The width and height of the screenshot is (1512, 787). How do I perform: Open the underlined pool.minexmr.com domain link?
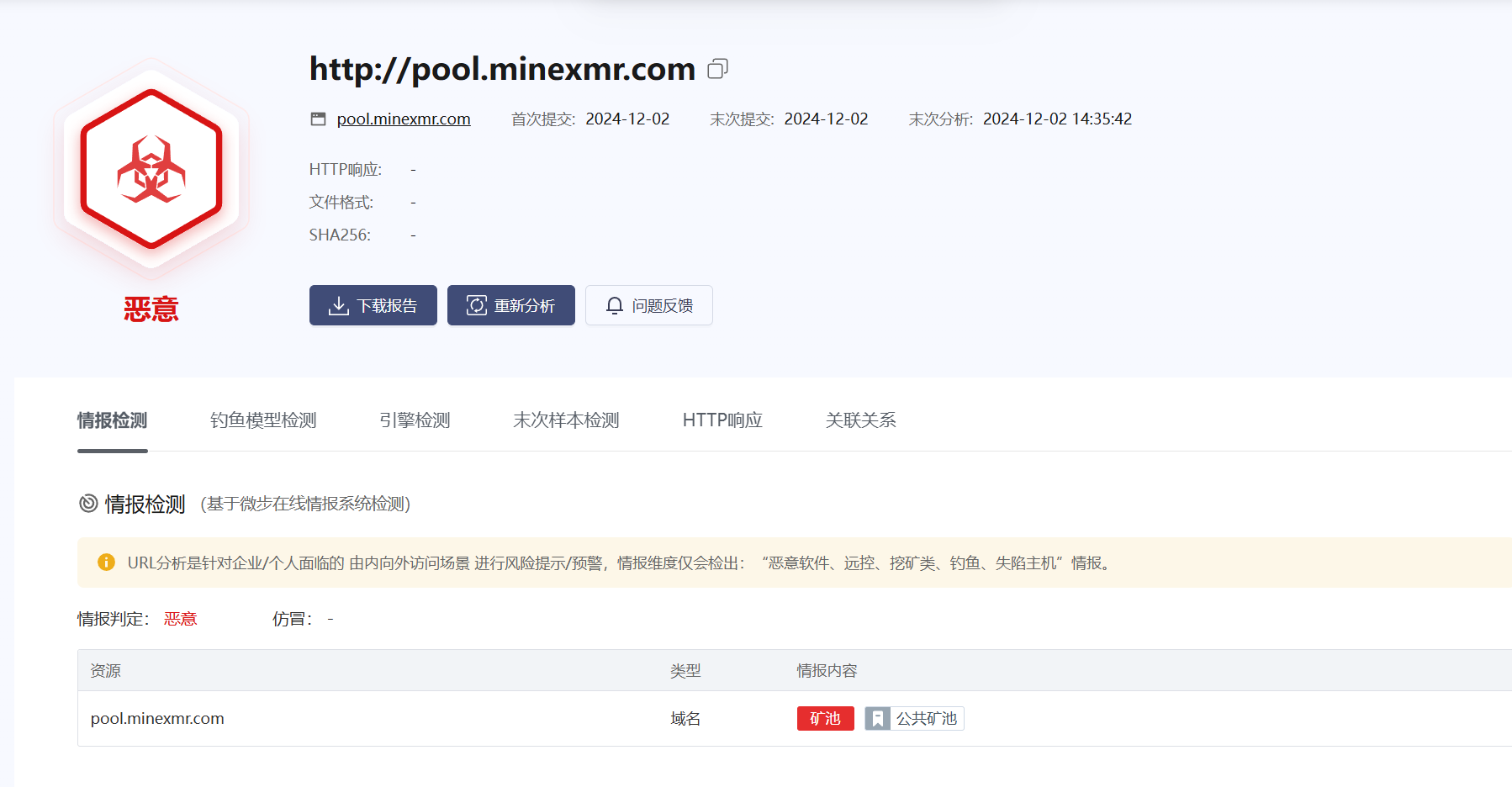click(x=404, y=119)
